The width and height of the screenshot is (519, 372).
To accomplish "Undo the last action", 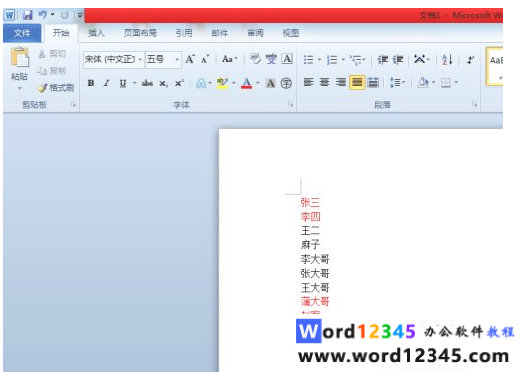I will click(x=42, y=15).
